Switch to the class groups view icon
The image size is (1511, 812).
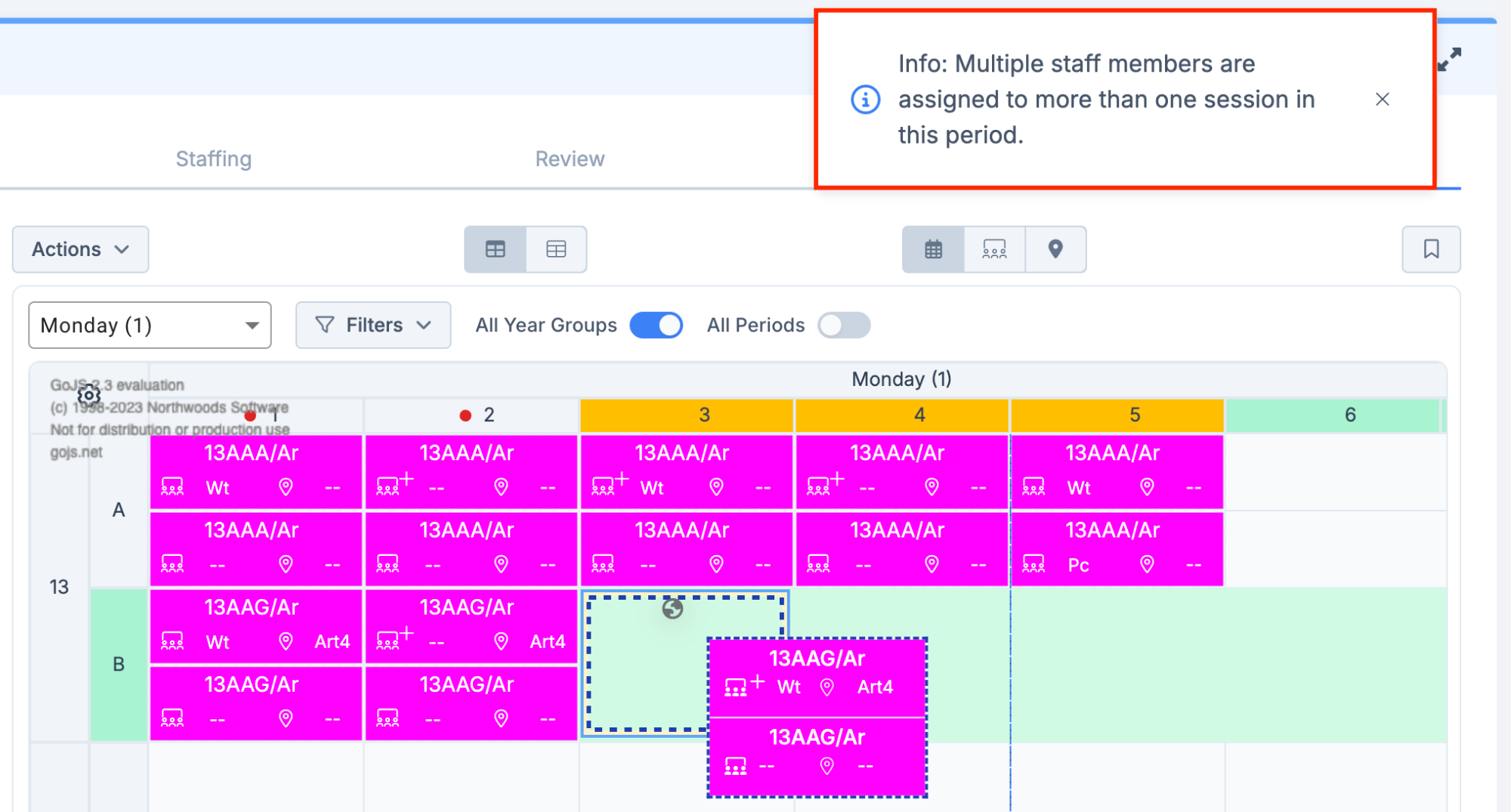pyautogui.click(x=994, y=249)
